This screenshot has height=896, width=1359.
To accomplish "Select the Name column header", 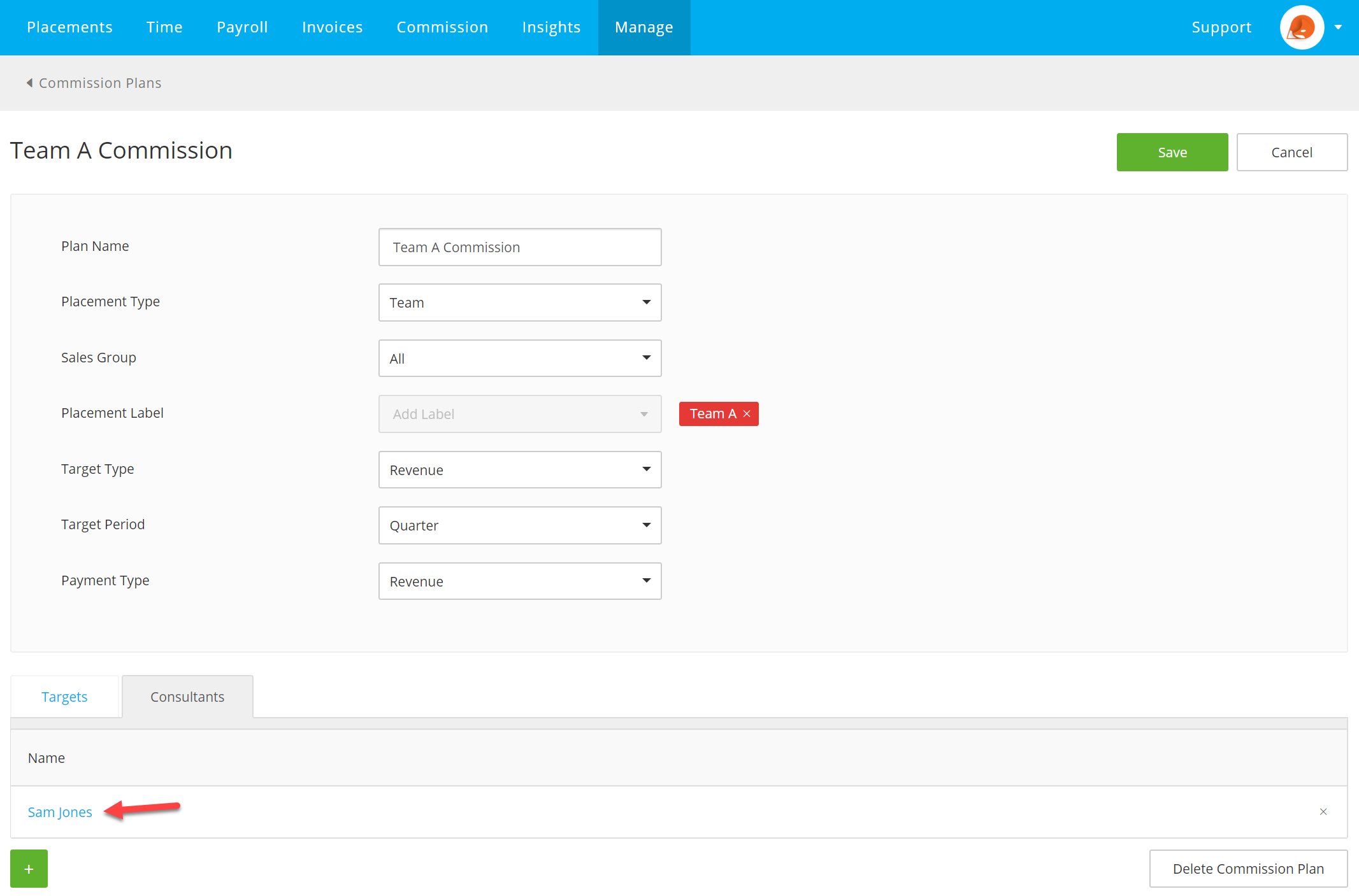I will tap(47, 758).
